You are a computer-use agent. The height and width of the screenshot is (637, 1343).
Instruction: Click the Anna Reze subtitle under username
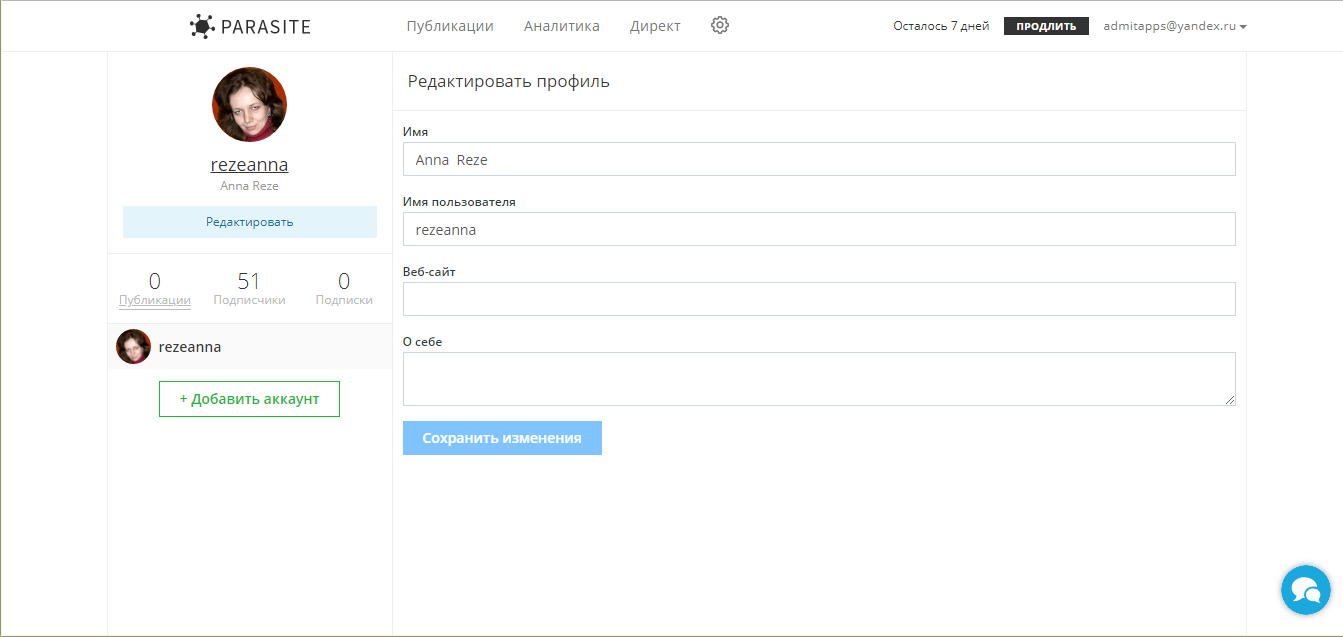point(249,186)
